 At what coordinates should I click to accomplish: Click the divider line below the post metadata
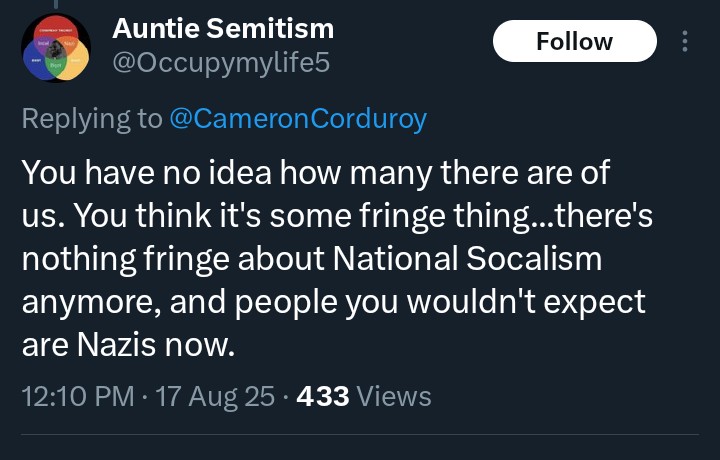pos(360,435)
